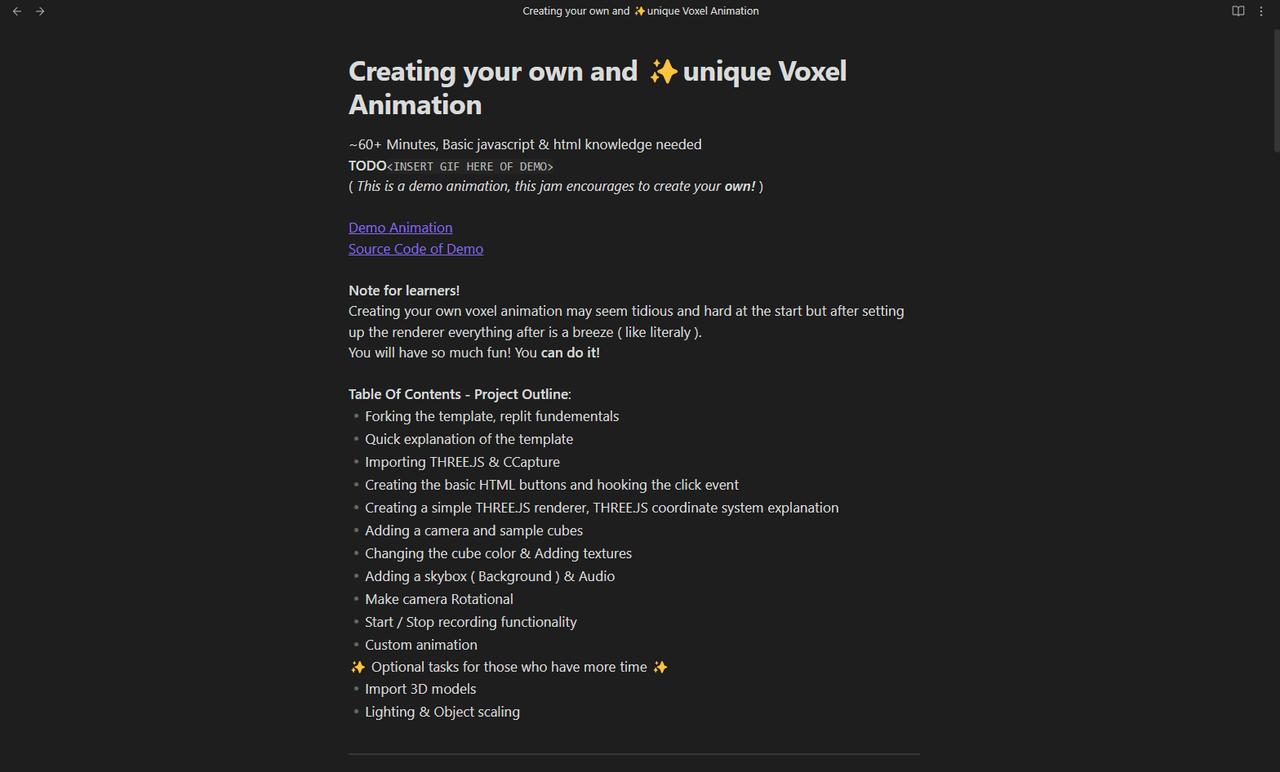Click the "Start / Stop recording functionality" bullet
This screenshot has height=772, width=1280.
click(x=470, y=622)
